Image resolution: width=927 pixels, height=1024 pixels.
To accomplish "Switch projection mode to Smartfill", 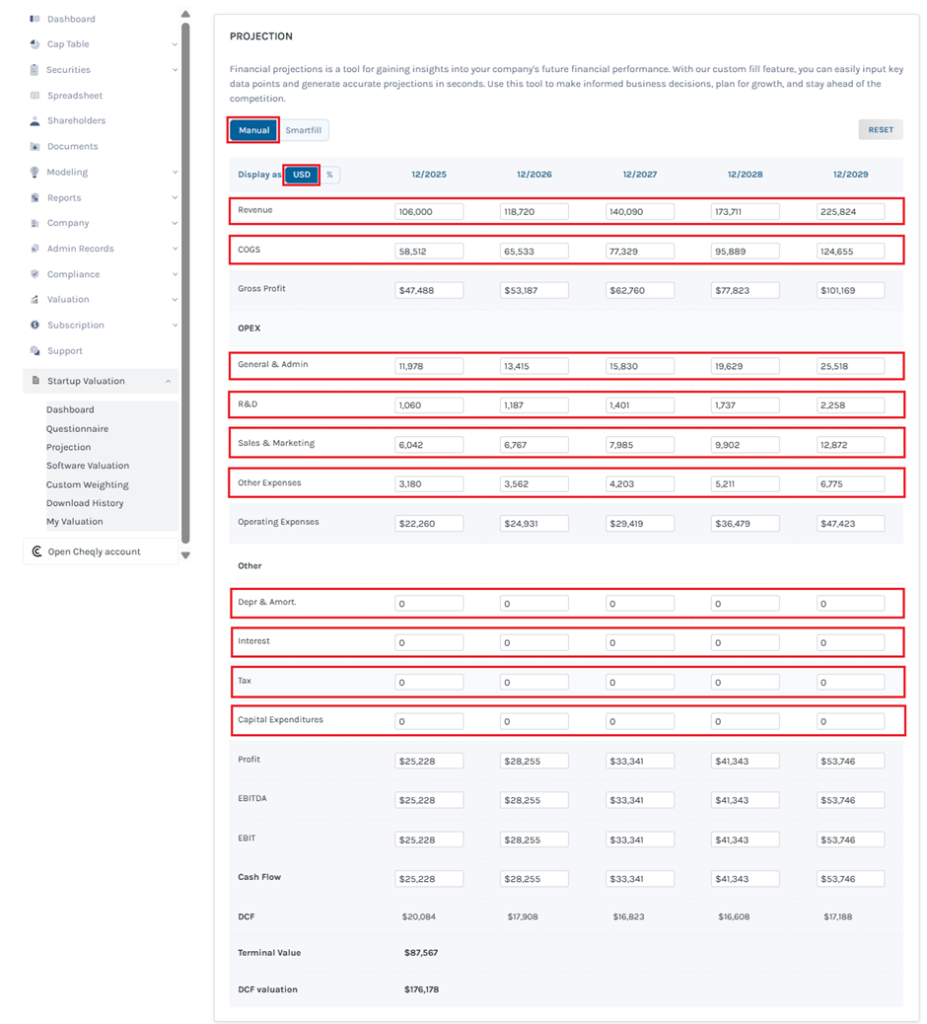I will click(x=304, y=130).
